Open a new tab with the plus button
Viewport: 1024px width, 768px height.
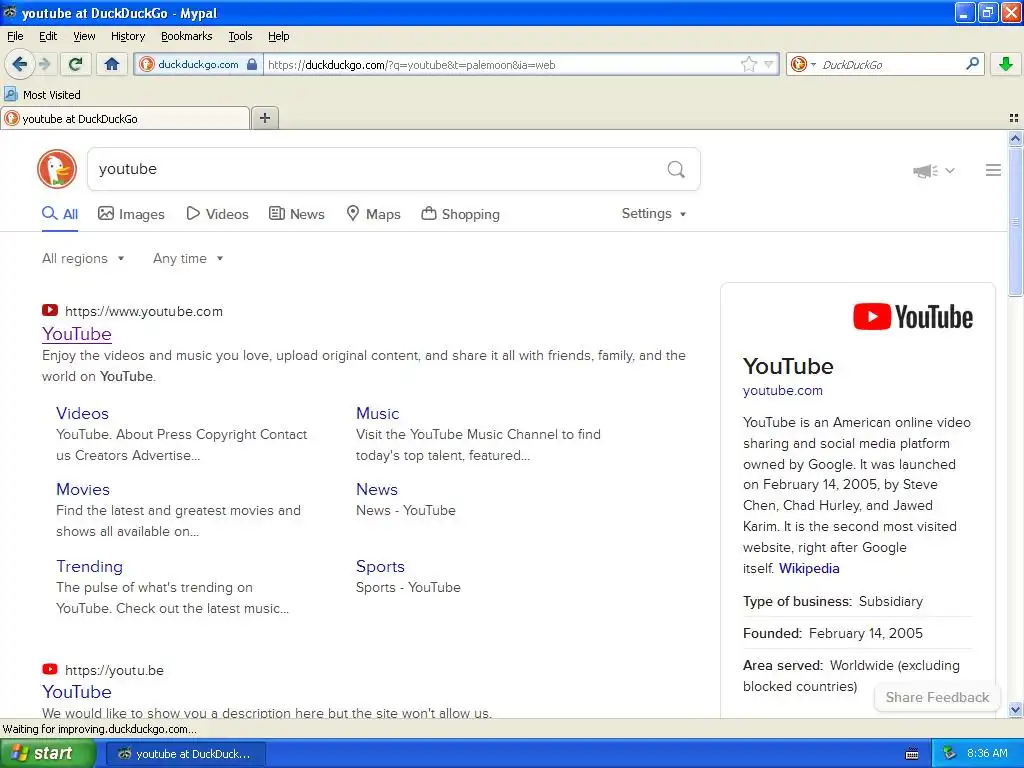265,118
